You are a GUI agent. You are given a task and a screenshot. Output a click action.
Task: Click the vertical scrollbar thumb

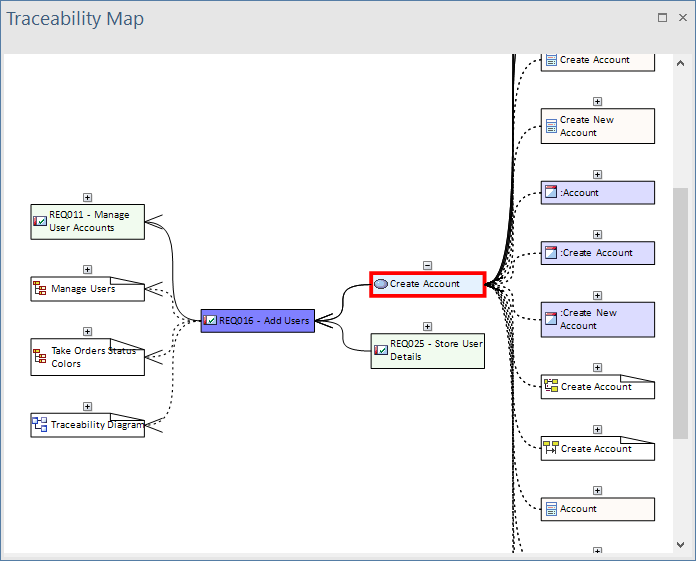point(680,313)
